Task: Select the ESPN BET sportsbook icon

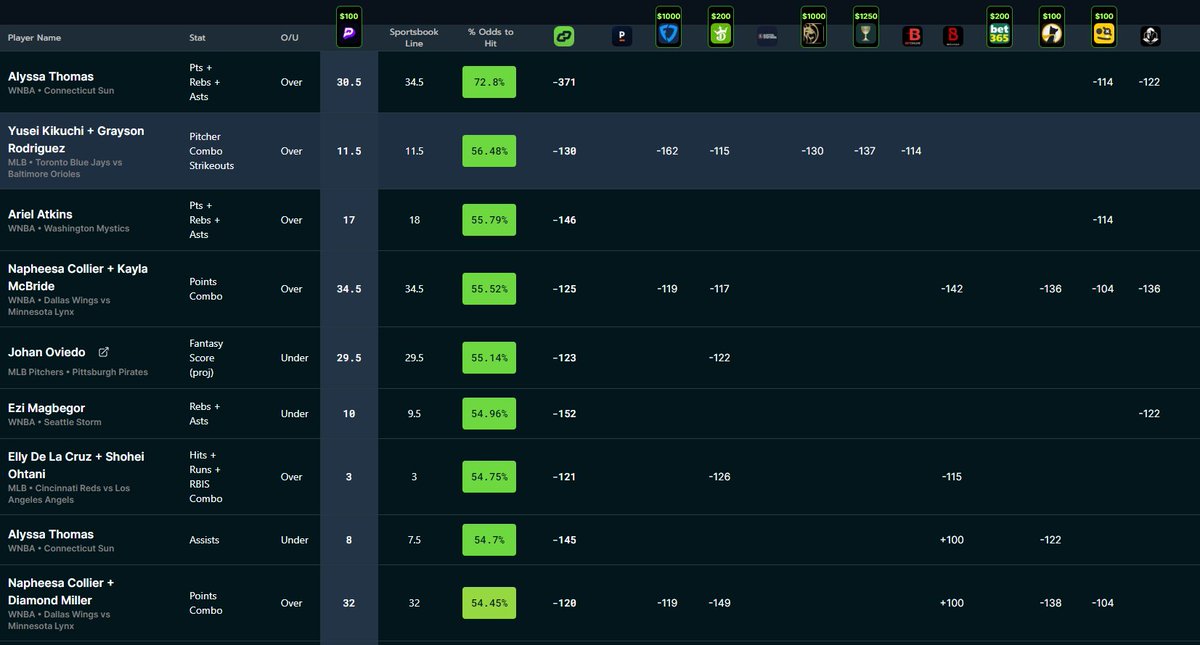Action: (x=766, y=35)
